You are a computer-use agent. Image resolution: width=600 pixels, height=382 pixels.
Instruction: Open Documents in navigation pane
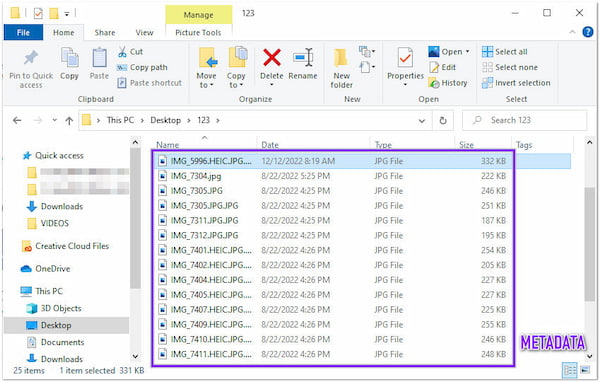55,342
